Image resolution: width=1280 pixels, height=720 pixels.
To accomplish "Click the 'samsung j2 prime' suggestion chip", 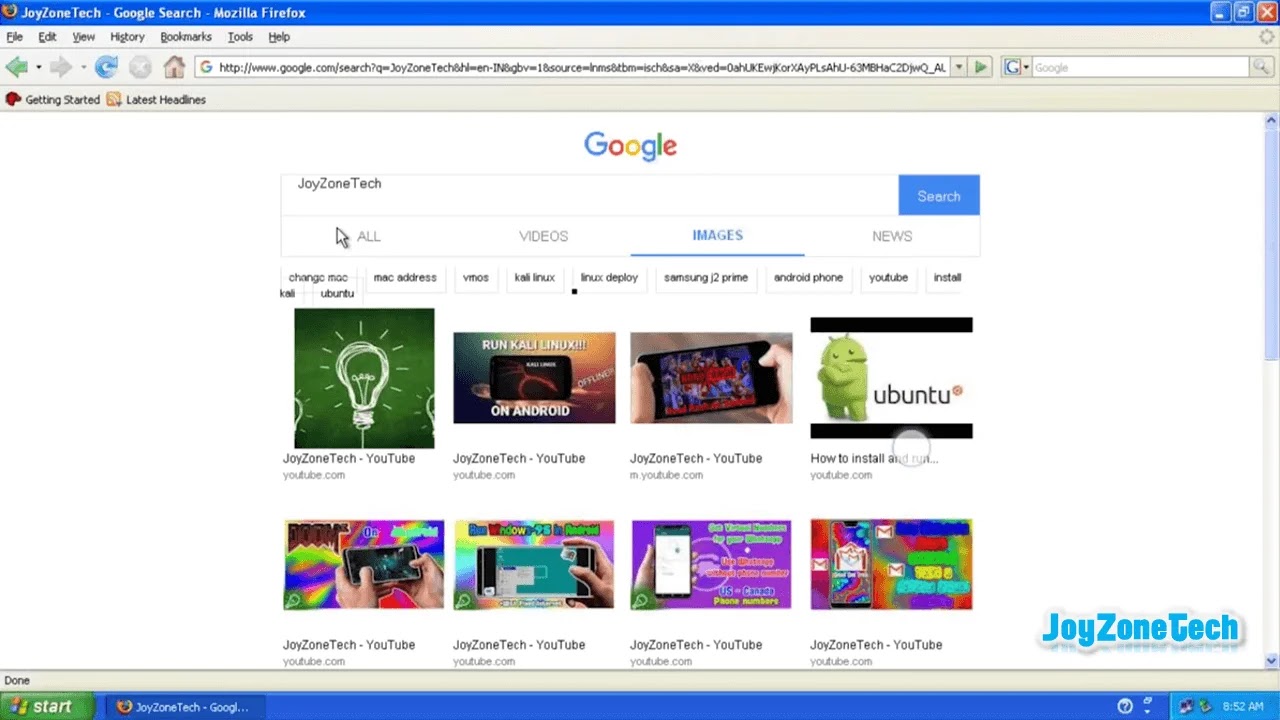I will point(706,278).
